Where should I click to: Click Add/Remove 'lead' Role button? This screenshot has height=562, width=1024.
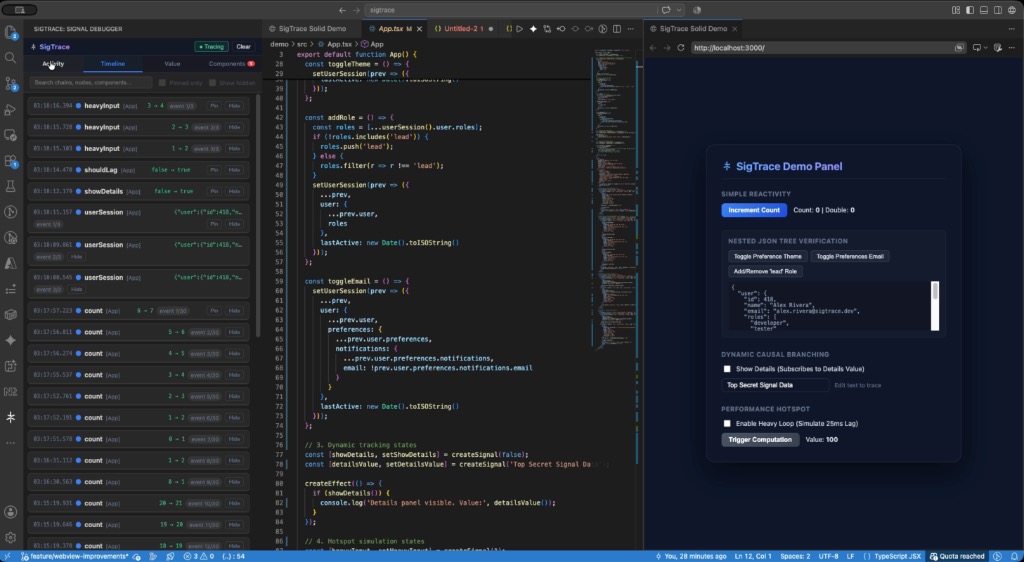point(765,271)
